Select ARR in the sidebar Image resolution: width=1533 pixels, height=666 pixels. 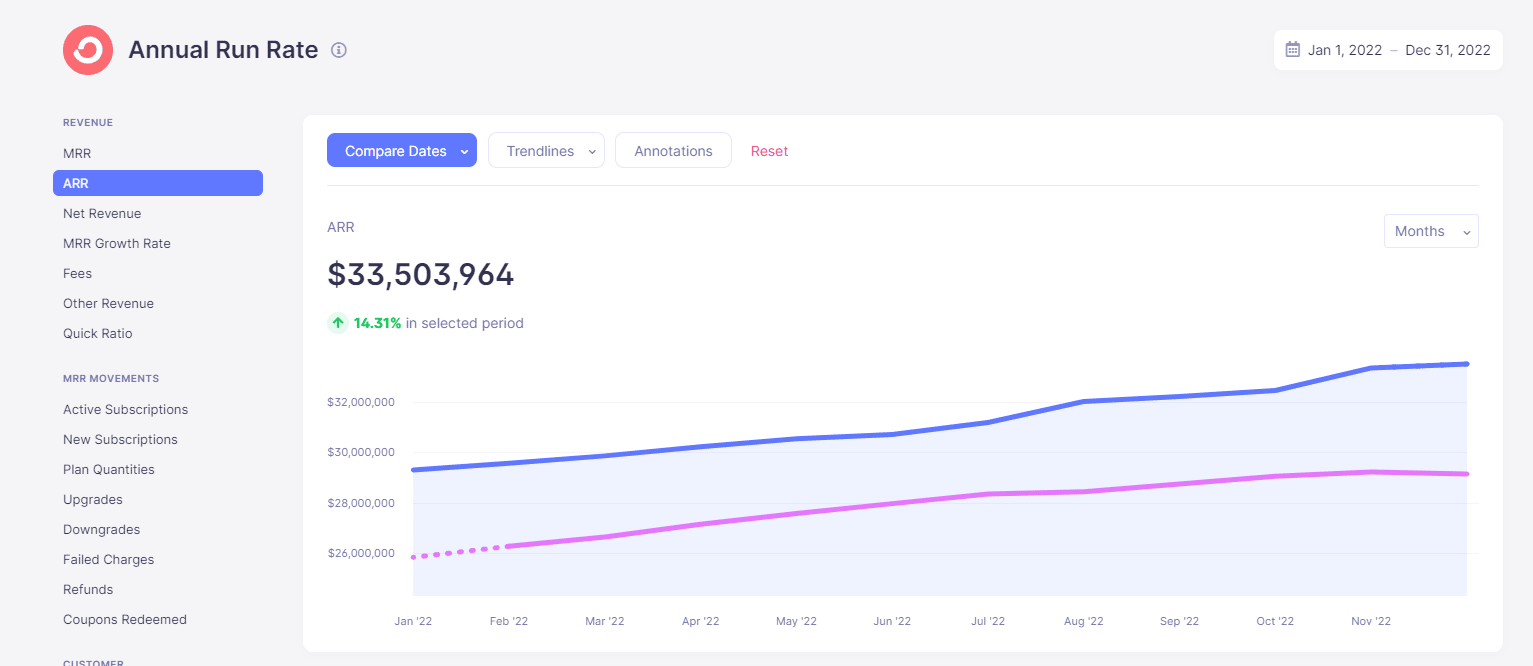[157, 183]
